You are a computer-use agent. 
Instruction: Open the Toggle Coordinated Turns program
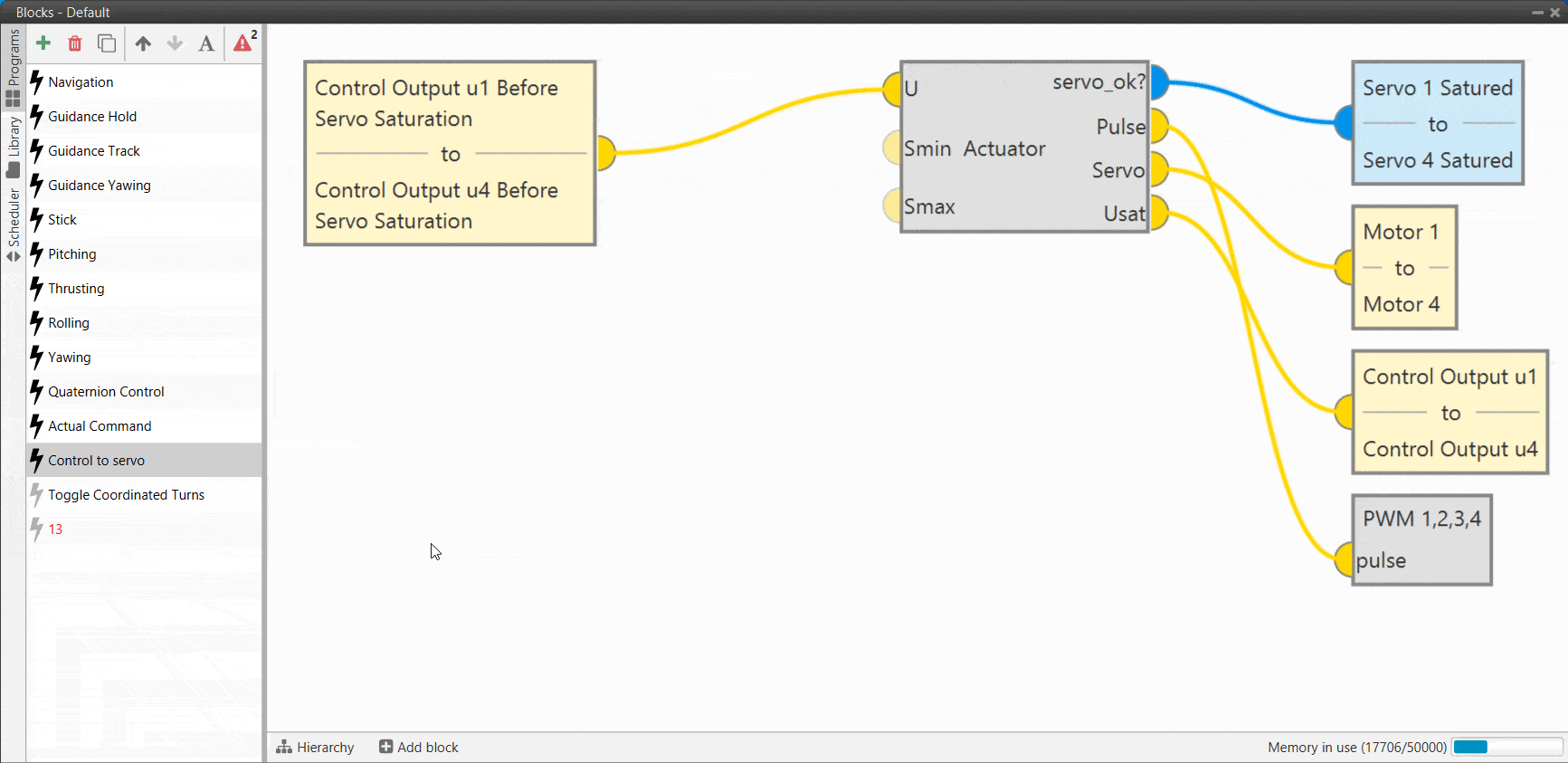126,495
